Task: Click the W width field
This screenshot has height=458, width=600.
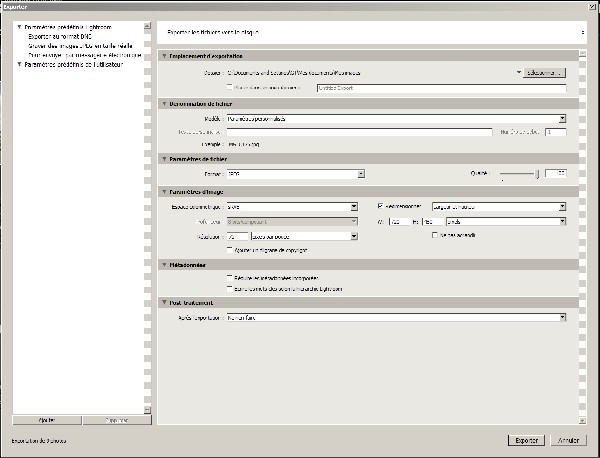Action: pyautogui.click(x=399, y=222)
